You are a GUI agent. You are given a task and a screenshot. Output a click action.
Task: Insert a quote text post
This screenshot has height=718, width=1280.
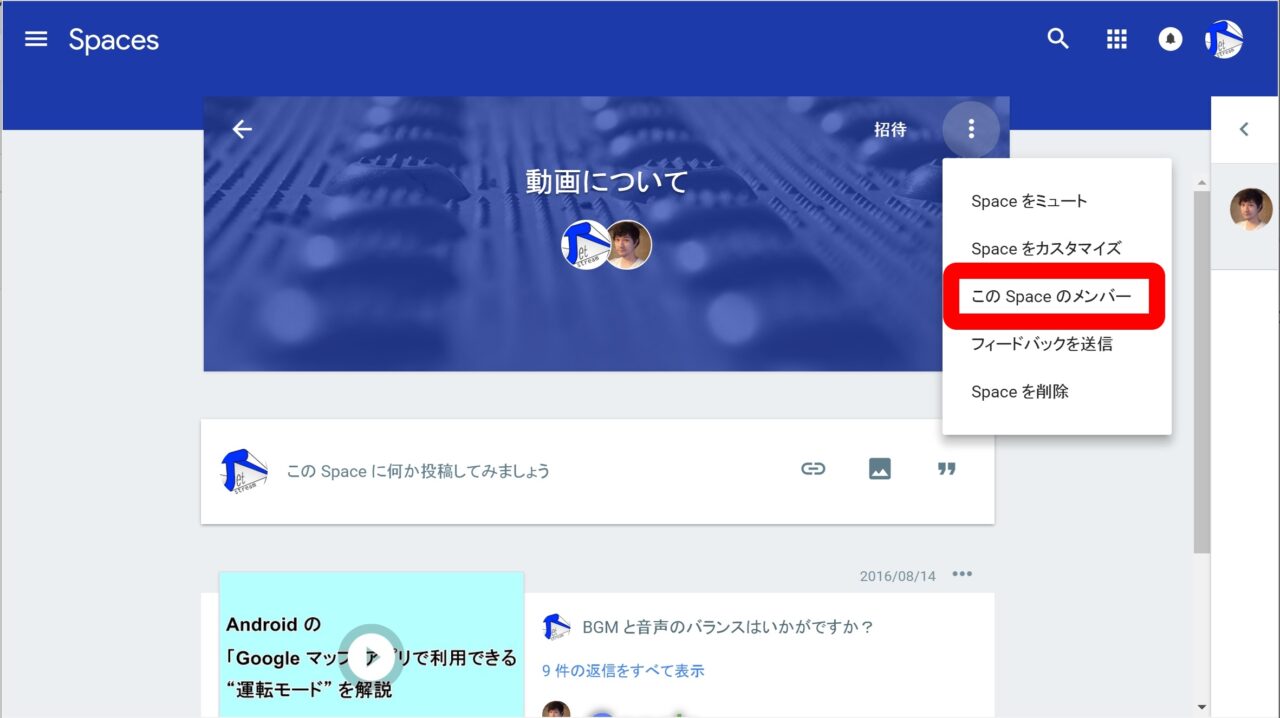point(946,469)
